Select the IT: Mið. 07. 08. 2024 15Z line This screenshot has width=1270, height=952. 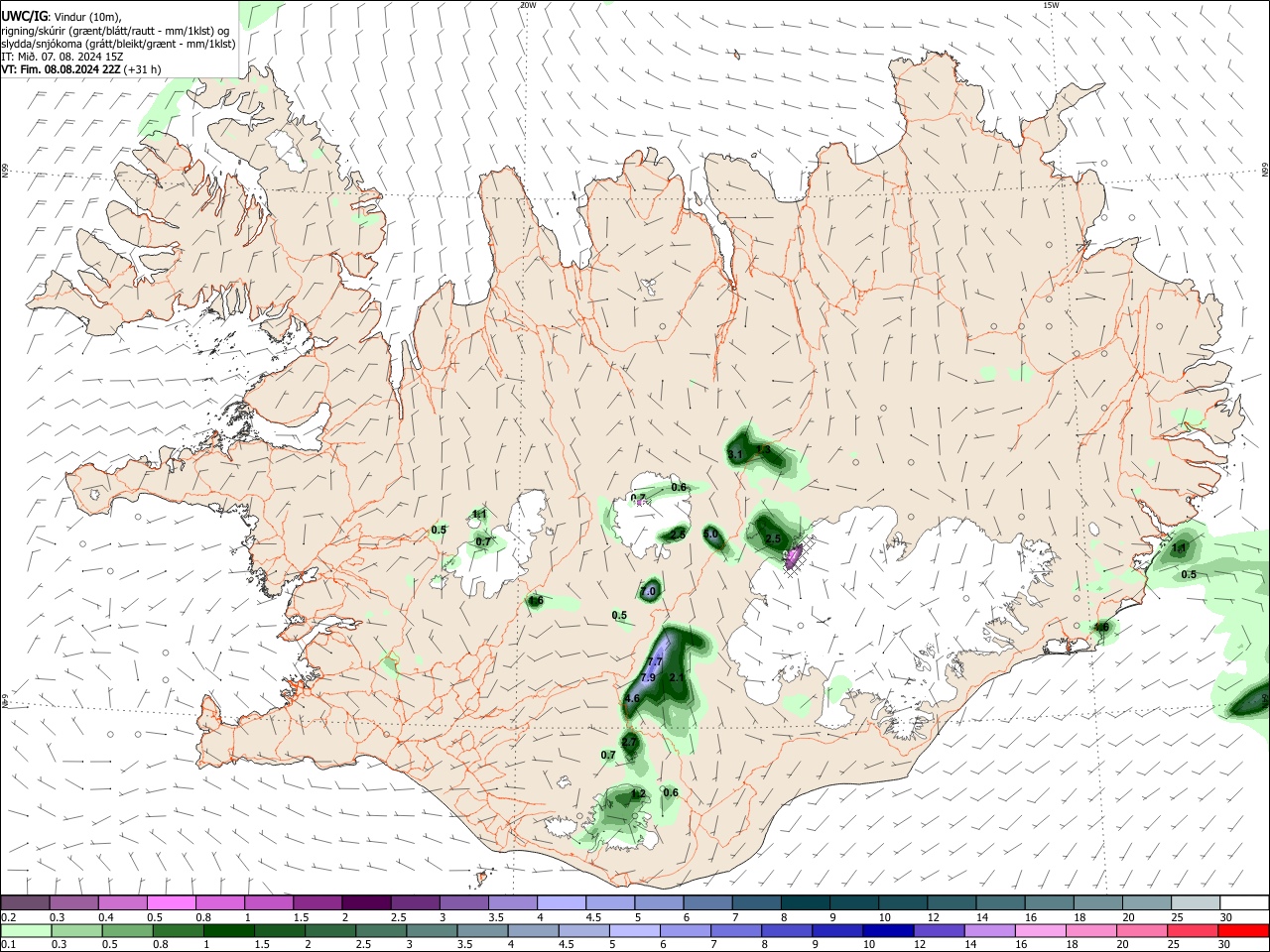[63, 57]
